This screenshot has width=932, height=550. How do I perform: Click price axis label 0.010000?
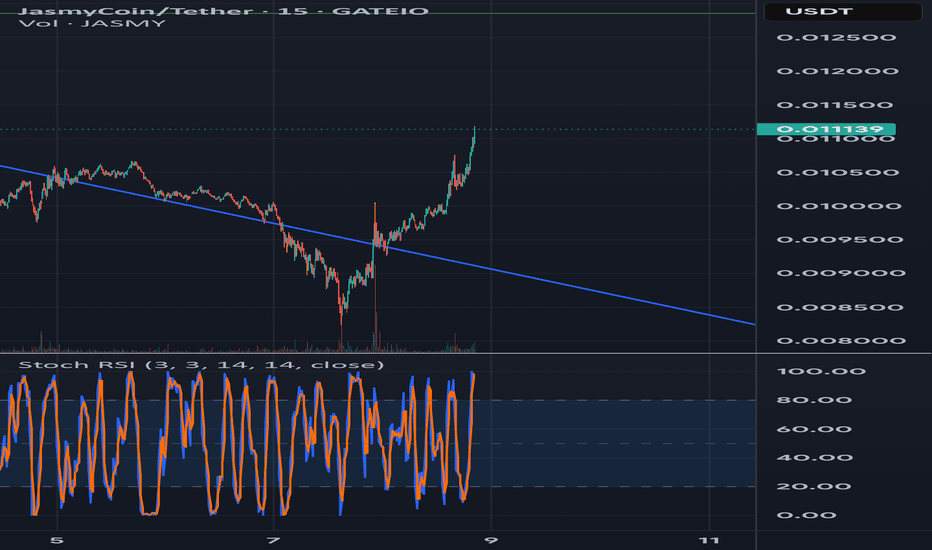(839, 206)
